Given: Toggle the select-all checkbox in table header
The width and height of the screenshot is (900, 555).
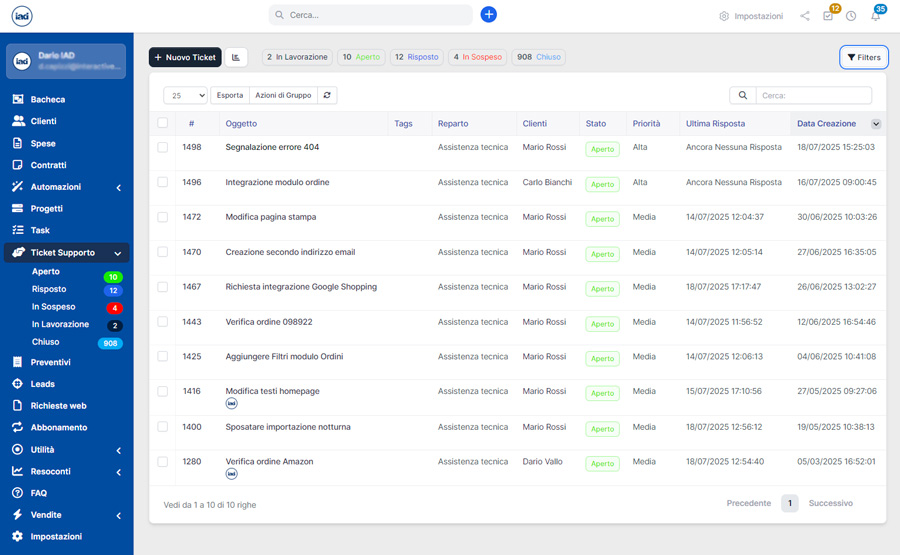Looking at the screenshot, I should point(162,123).
